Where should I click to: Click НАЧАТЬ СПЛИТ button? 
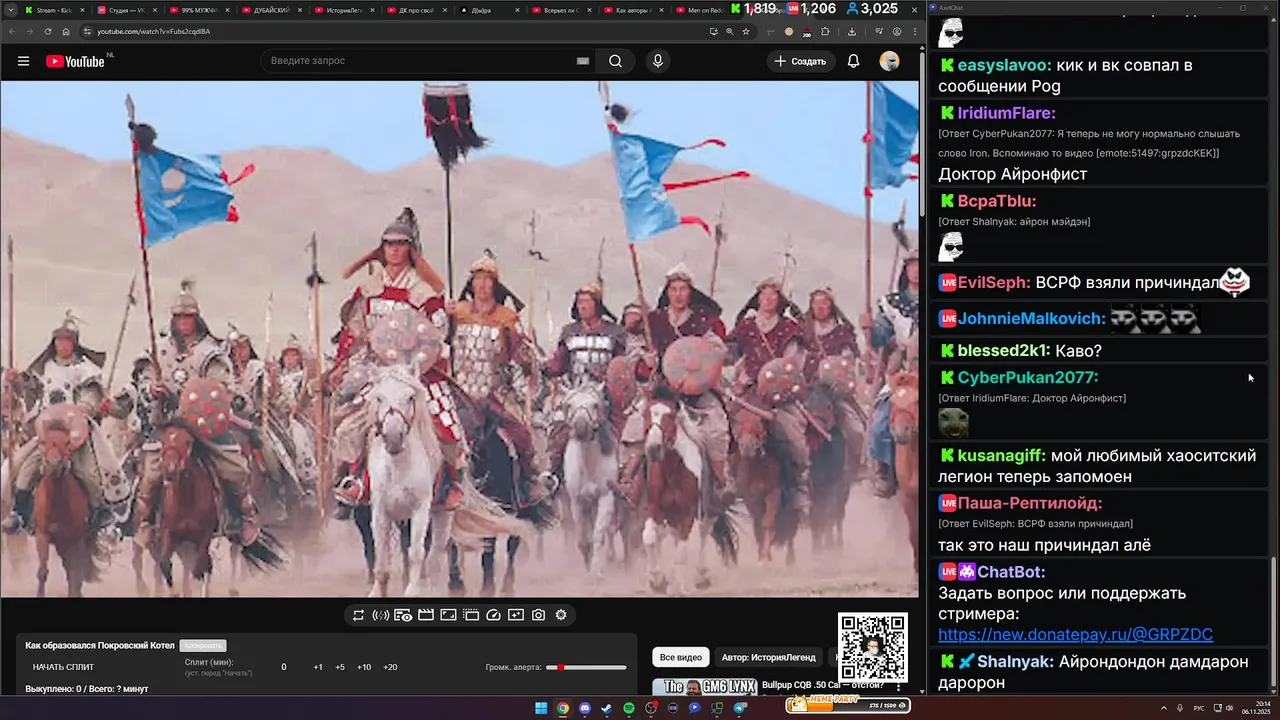point(64,667)
